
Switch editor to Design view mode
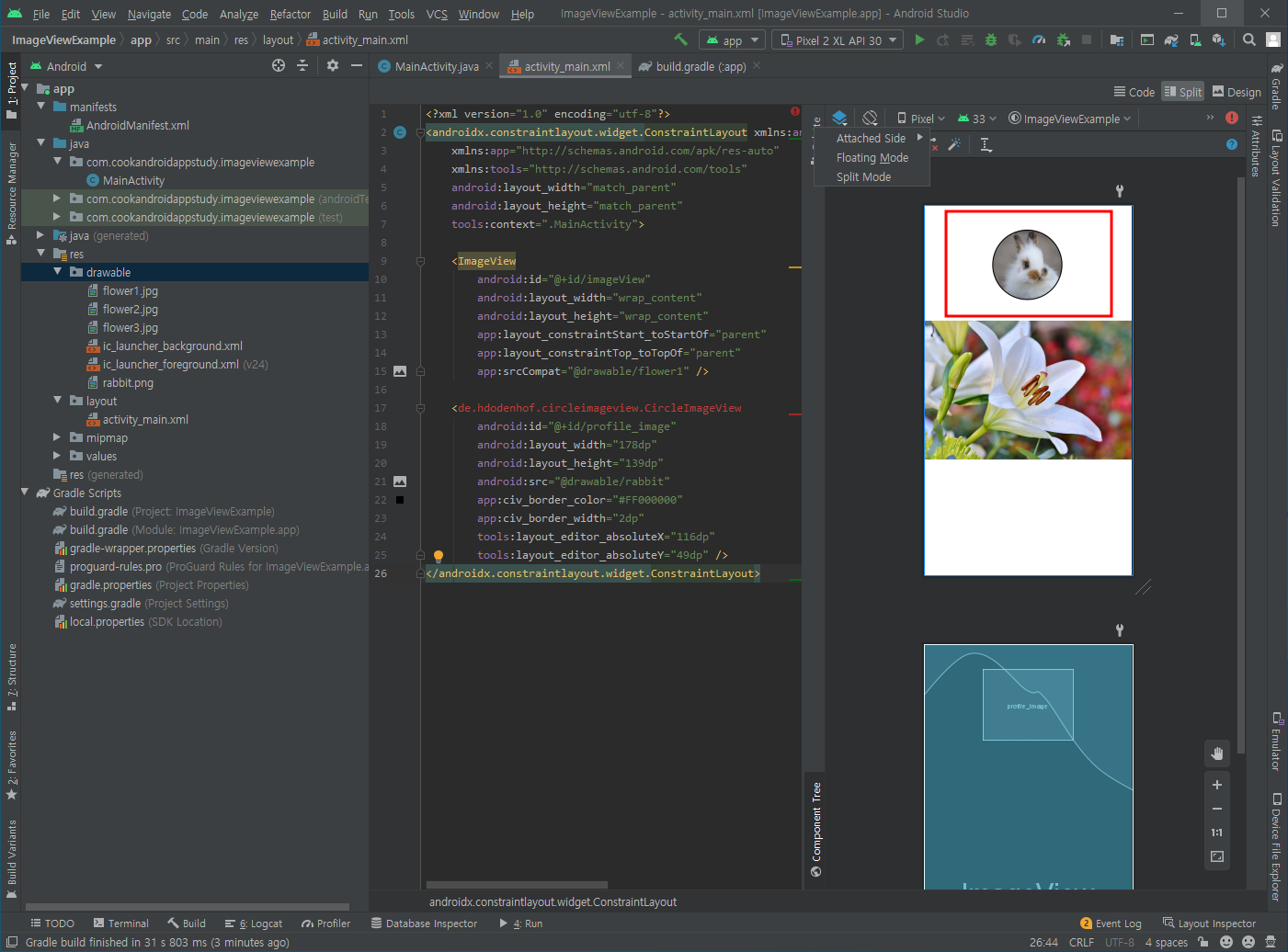click(x=1237, y=92)
